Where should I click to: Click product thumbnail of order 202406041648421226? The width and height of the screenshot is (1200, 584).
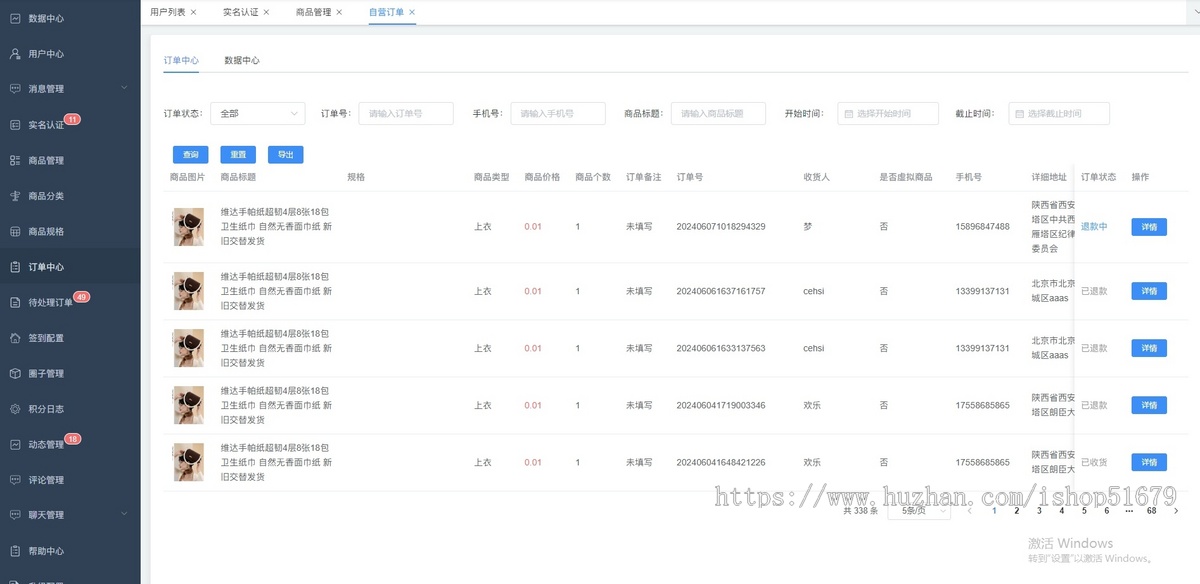tap(188, 462)
